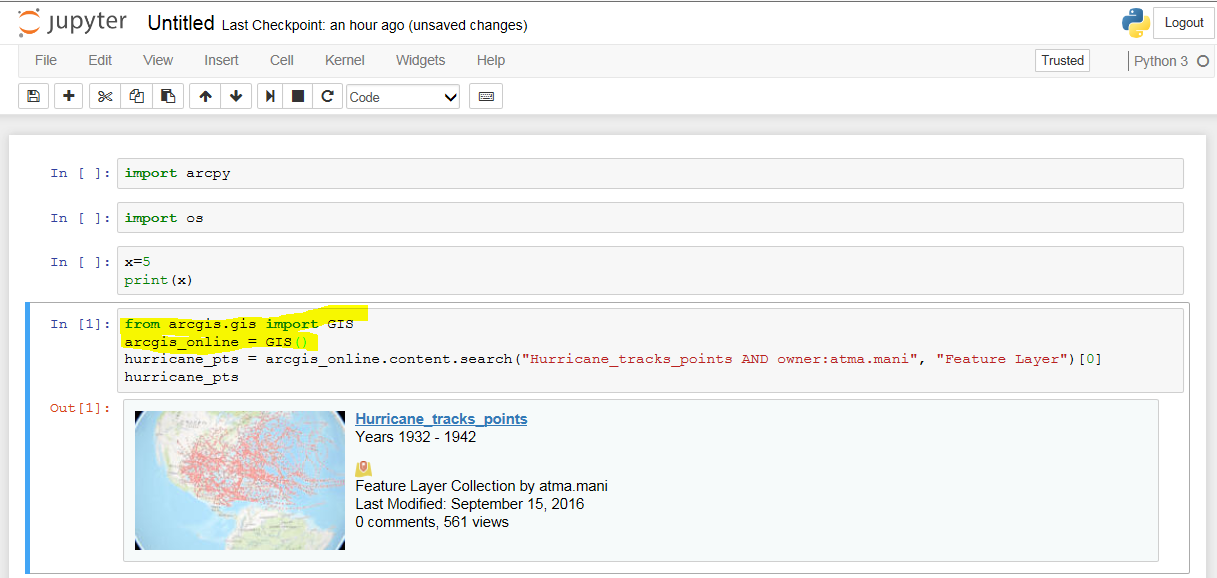
Task: Click the Logout button
Action: [x=1184, y=22]
